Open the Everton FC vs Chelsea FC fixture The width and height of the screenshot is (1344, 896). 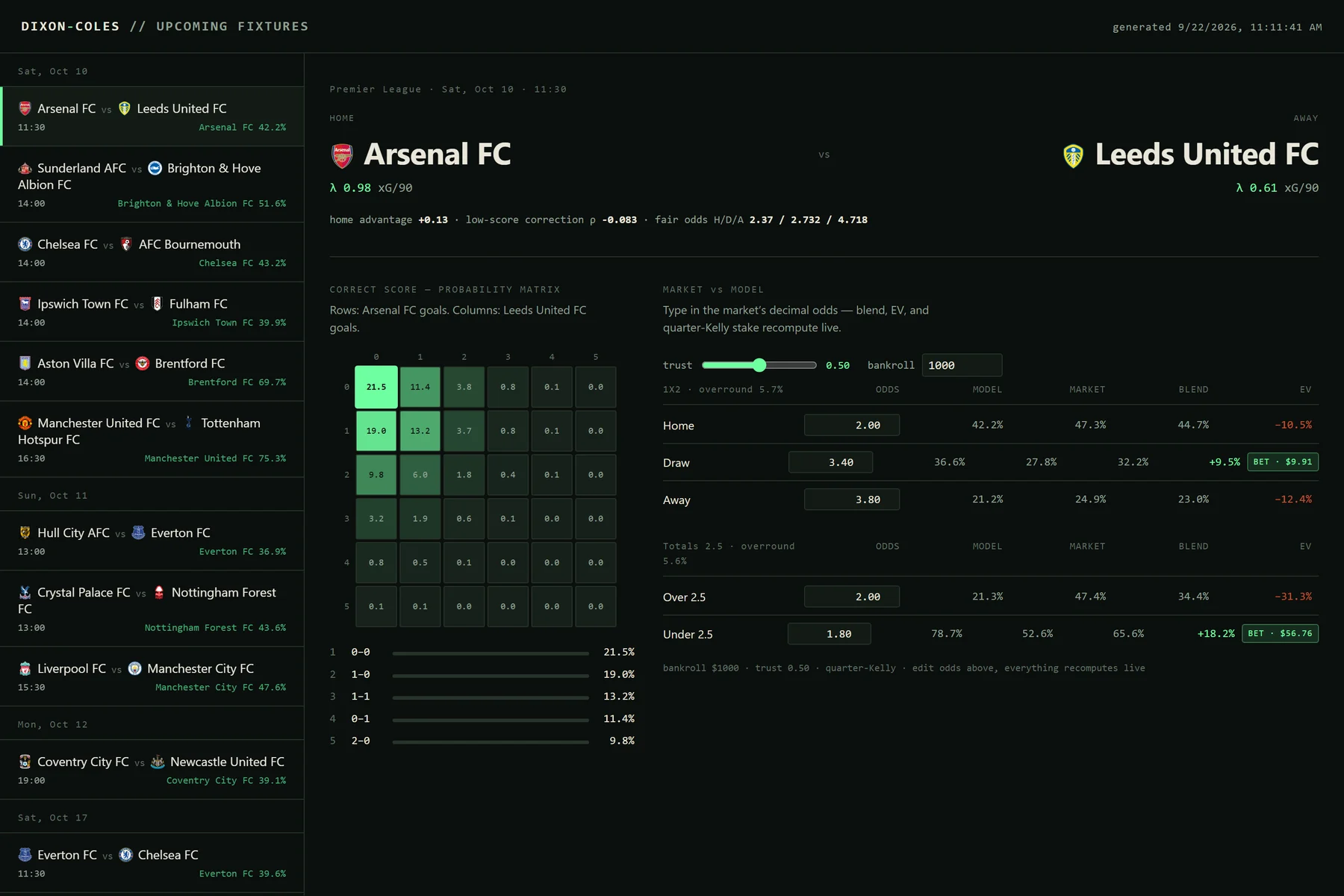click(152, 863)
